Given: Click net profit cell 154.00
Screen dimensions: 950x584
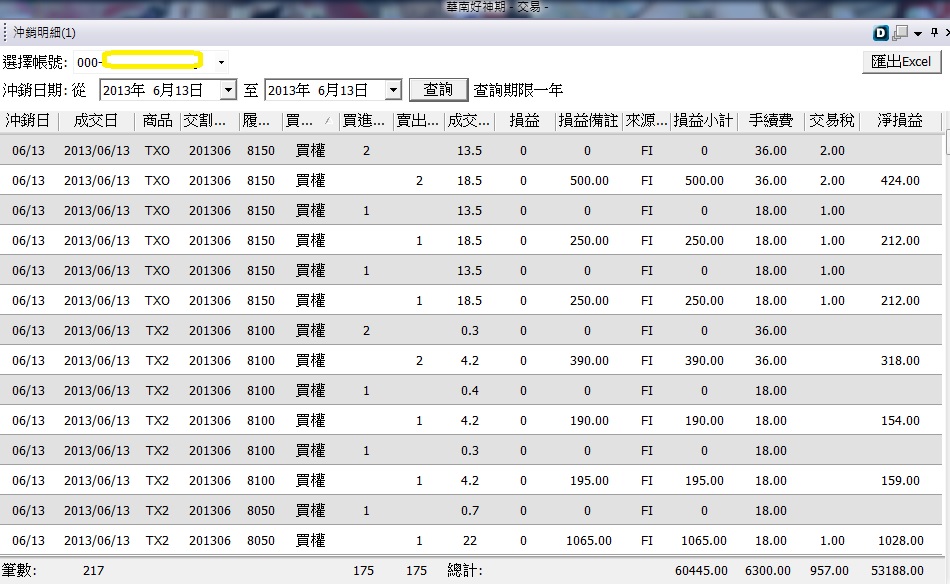Looking at the screenshot, I should pyautogui.click(x=900, y=420).
